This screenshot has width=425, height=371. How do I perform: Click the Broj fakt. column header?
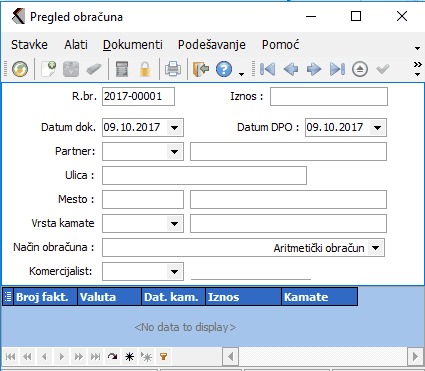[x=45, y=297]
